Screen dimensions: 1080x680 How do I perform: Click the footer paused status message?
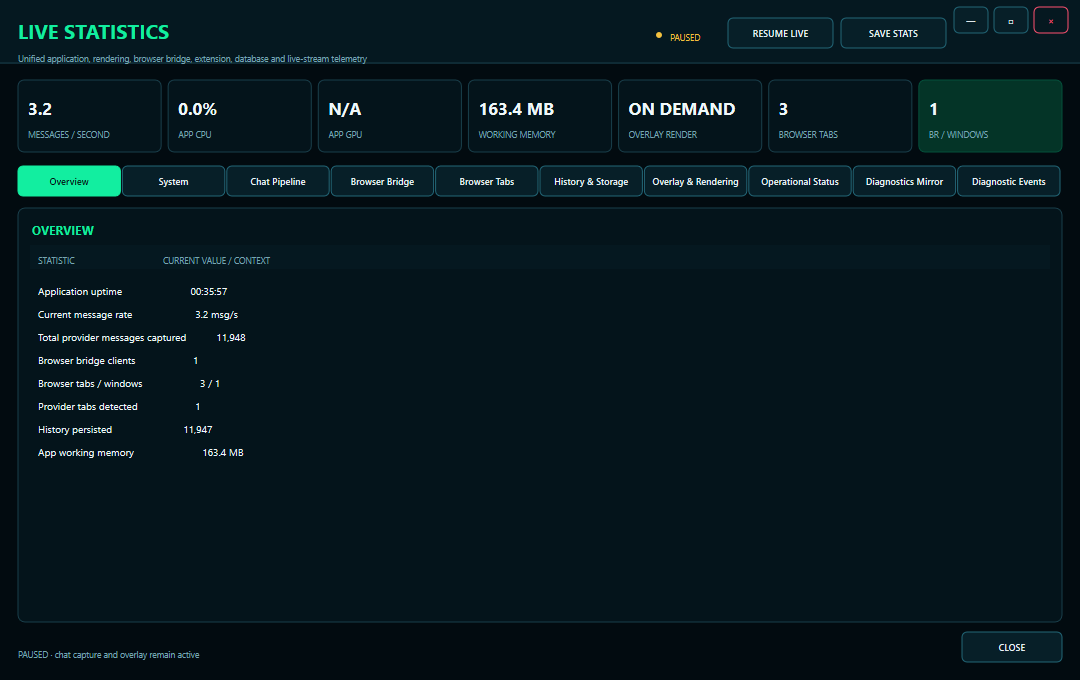(x=109, y=655)
